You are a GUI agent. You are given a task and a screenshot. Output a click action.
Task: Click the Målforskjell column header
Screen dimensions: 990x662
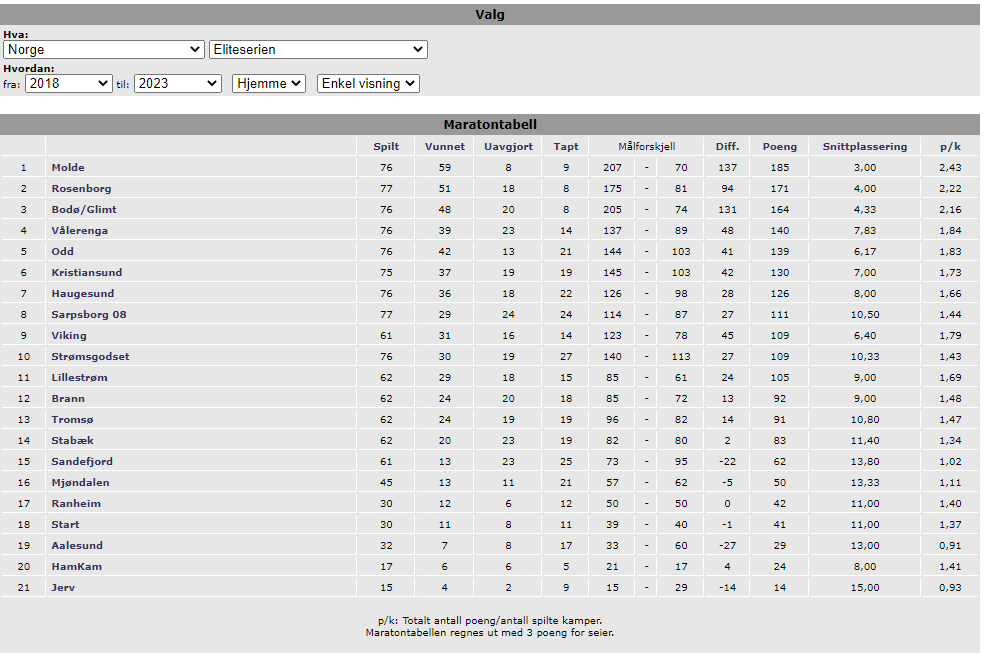point(647,146)
